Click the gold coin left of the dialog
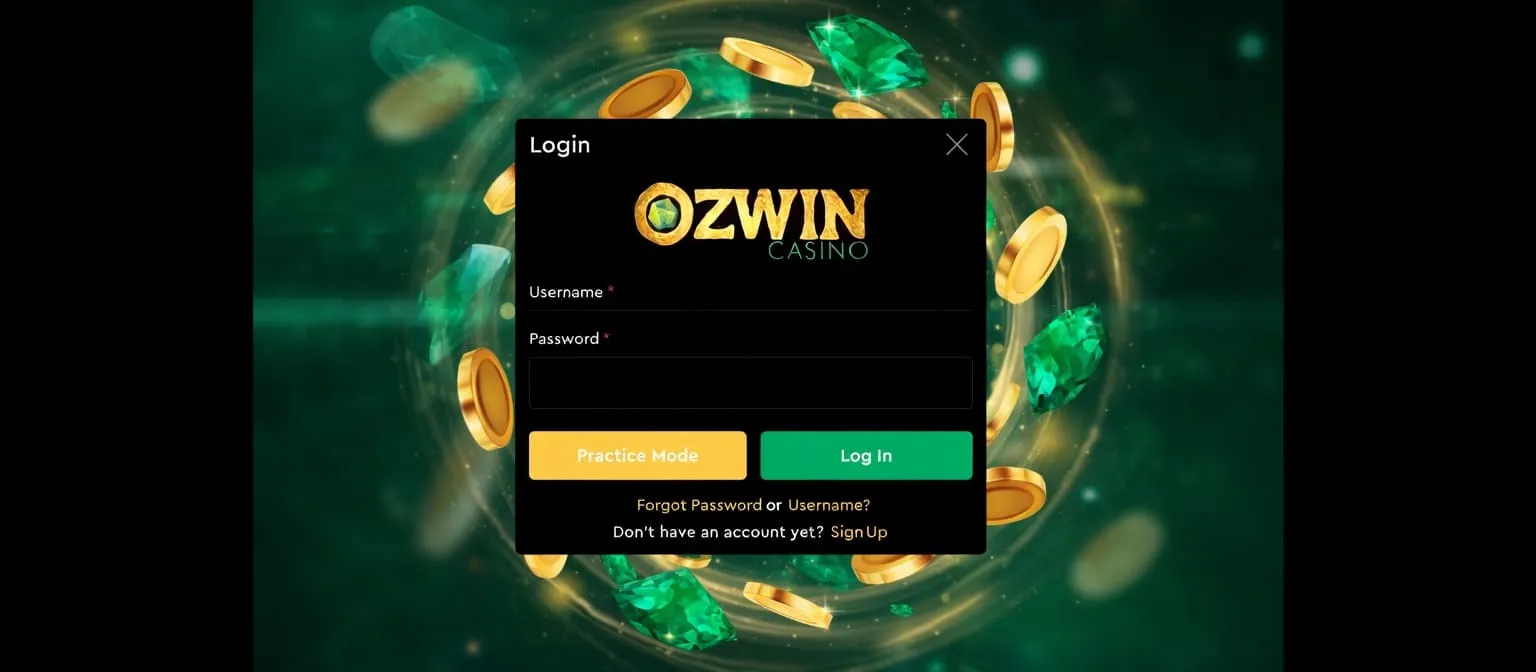1536x672 pixels. [485, 398]
